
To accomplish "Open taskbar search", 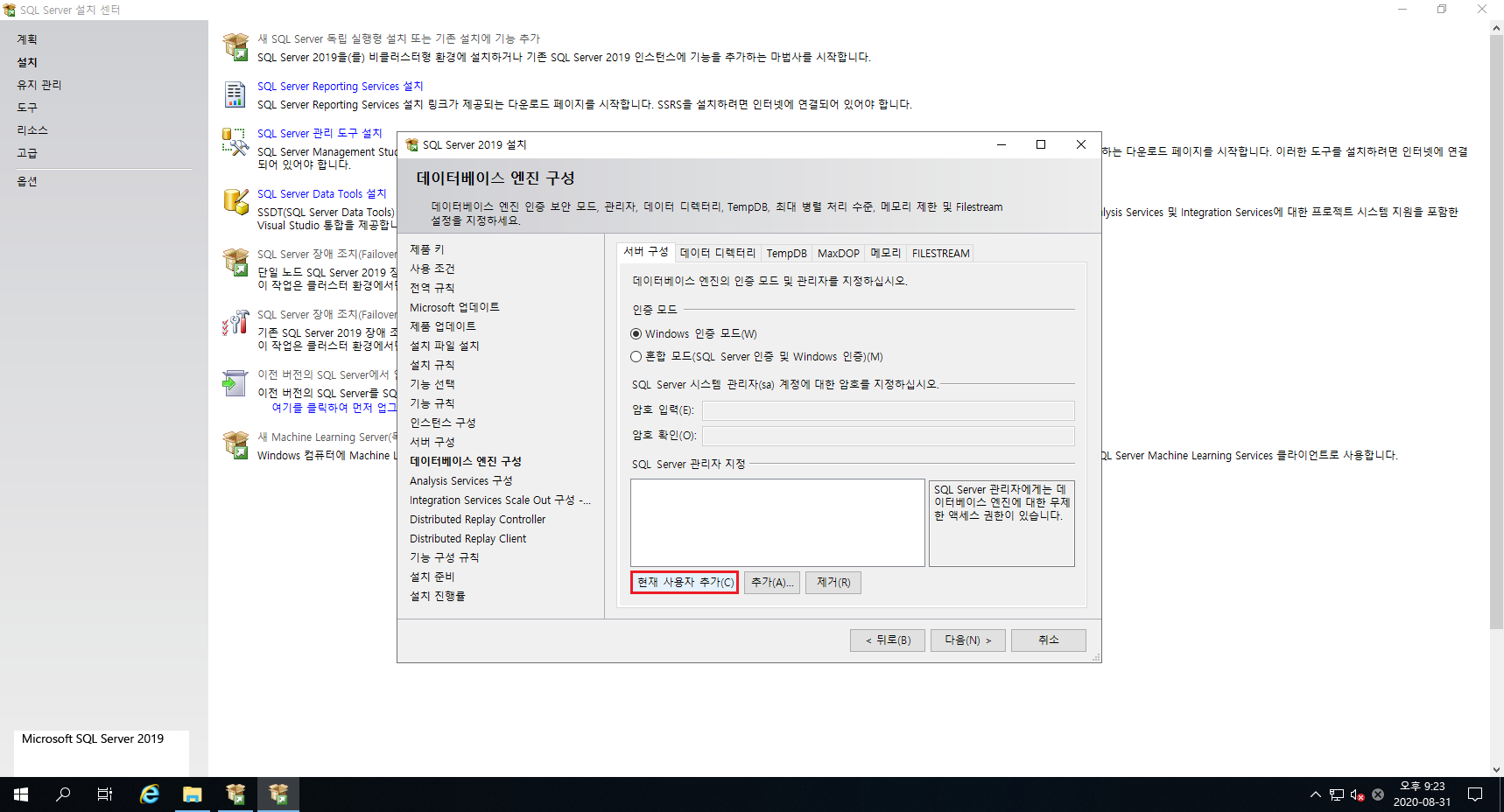I will coord(63,794).
